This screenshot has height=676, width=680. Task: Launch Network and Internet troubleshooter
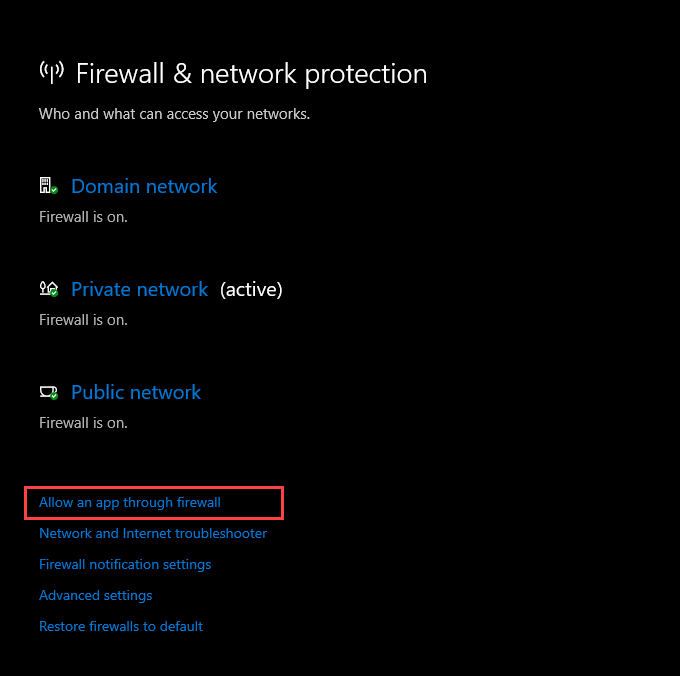click(153, 534)
